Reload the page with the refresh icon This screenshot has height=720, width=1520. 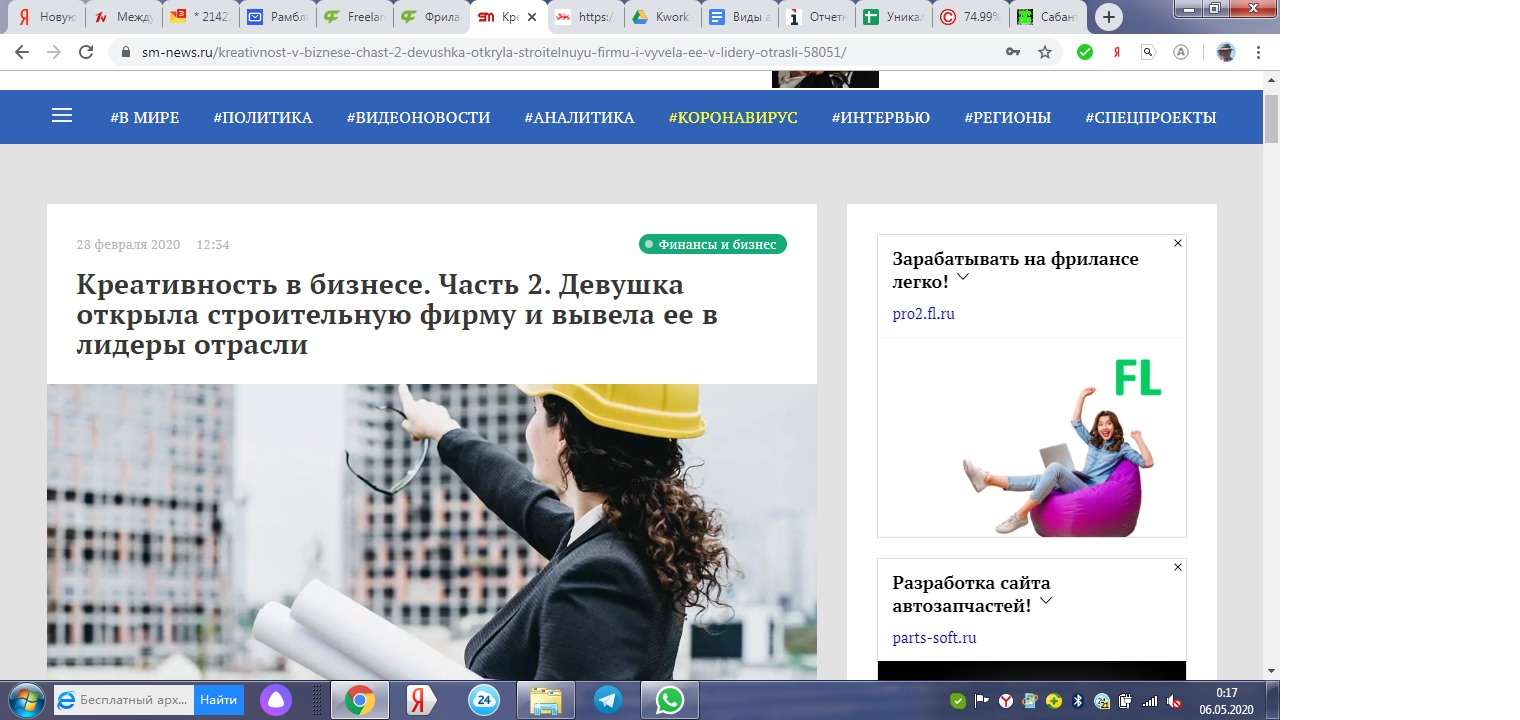[86, 52]
